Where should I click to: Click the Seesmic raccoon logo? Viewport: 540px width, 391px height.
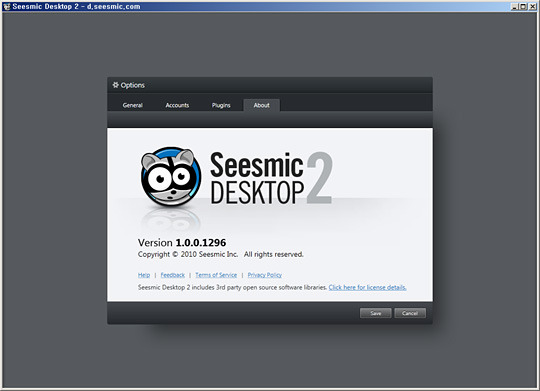pyautogui.click(x=171, y=177)
